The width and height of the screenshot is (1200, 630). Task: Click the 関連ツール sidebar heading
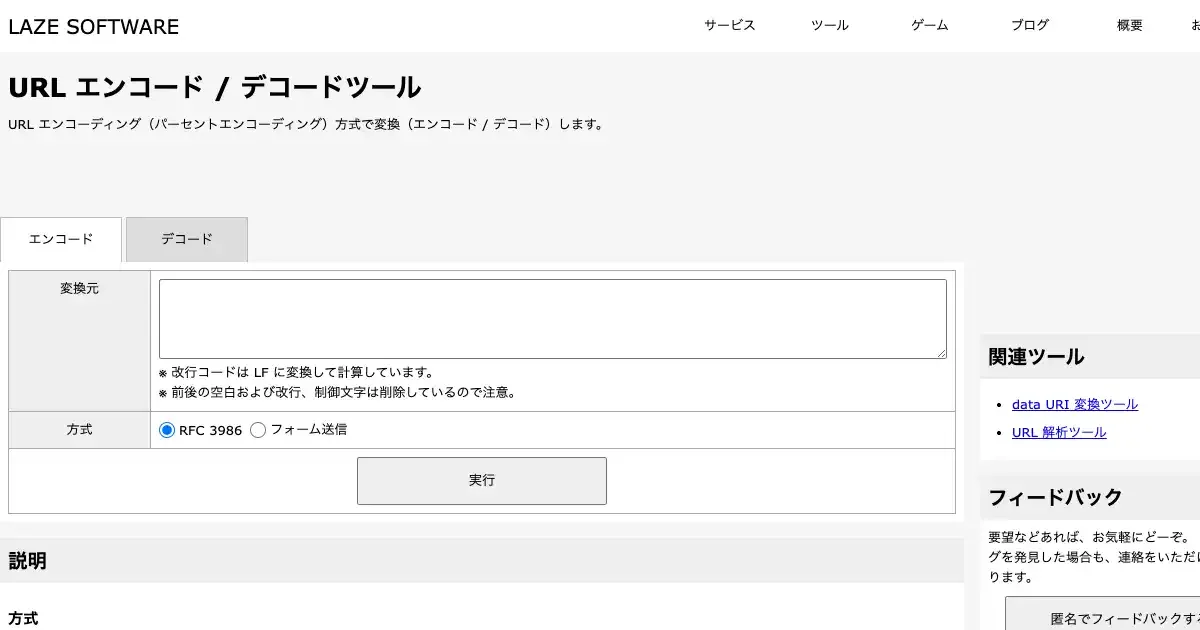(x=1036, y=357)
